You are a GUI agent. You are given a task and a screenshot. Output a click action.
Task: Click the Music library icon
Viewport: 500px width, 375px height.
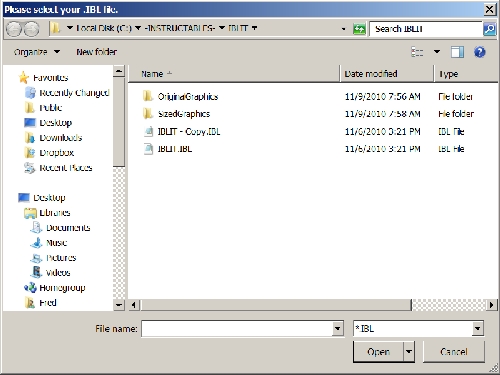click(36, 243)
